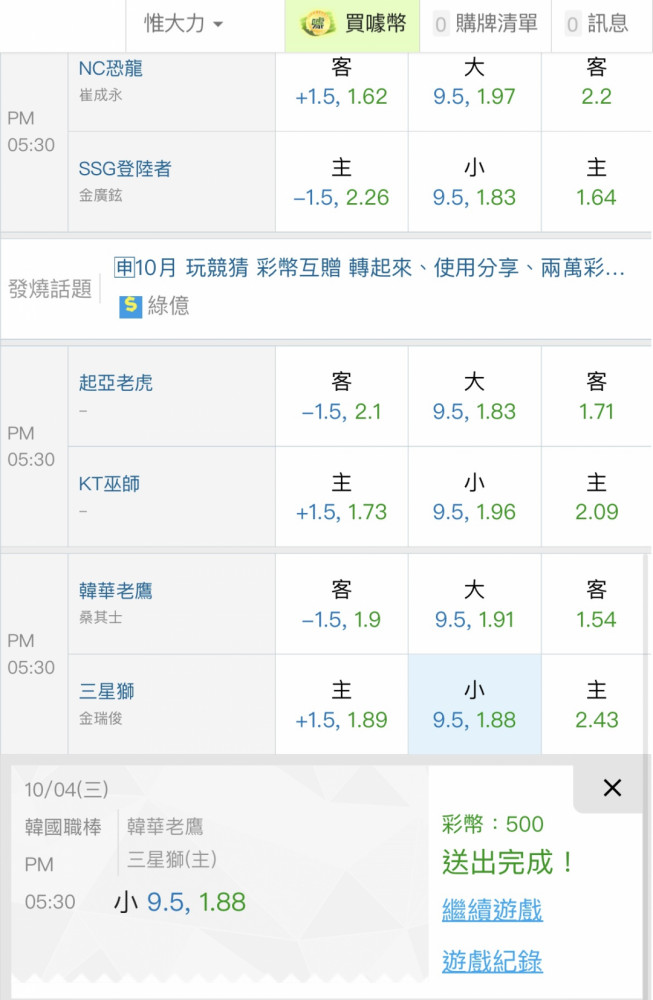Click the gold coin icon beside 買噱幣

[x=318, y=24]
